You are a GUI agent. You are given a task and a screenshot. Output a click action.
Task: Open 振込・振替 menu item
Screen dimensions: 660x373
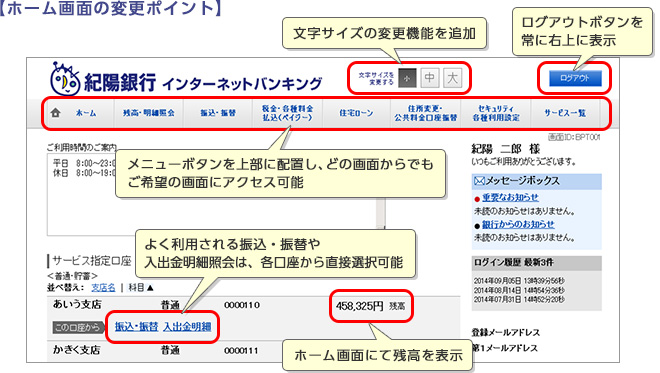(x=218, y=113)
